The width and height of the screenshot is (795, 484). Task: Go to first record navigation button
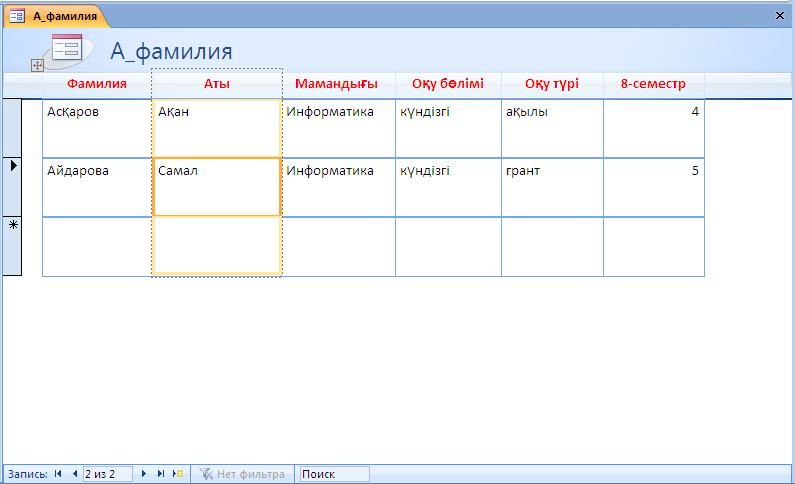(x=58, y=474)
